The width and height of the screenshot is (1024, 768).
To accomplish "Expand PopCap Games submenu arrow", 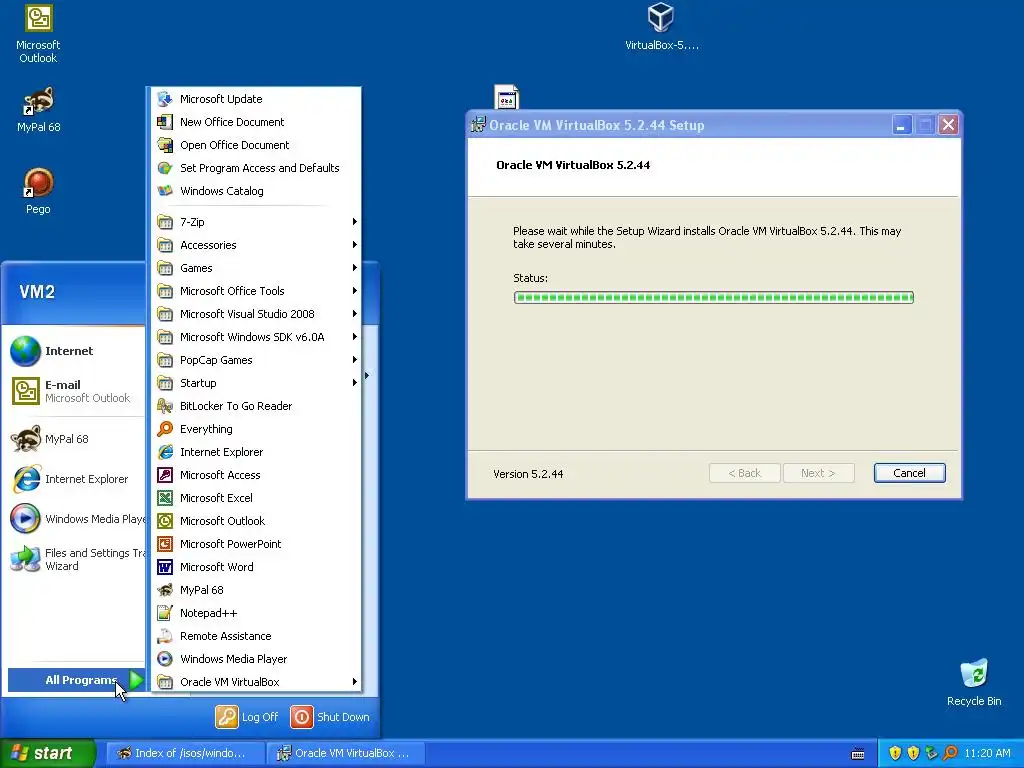I will [355, 360].
